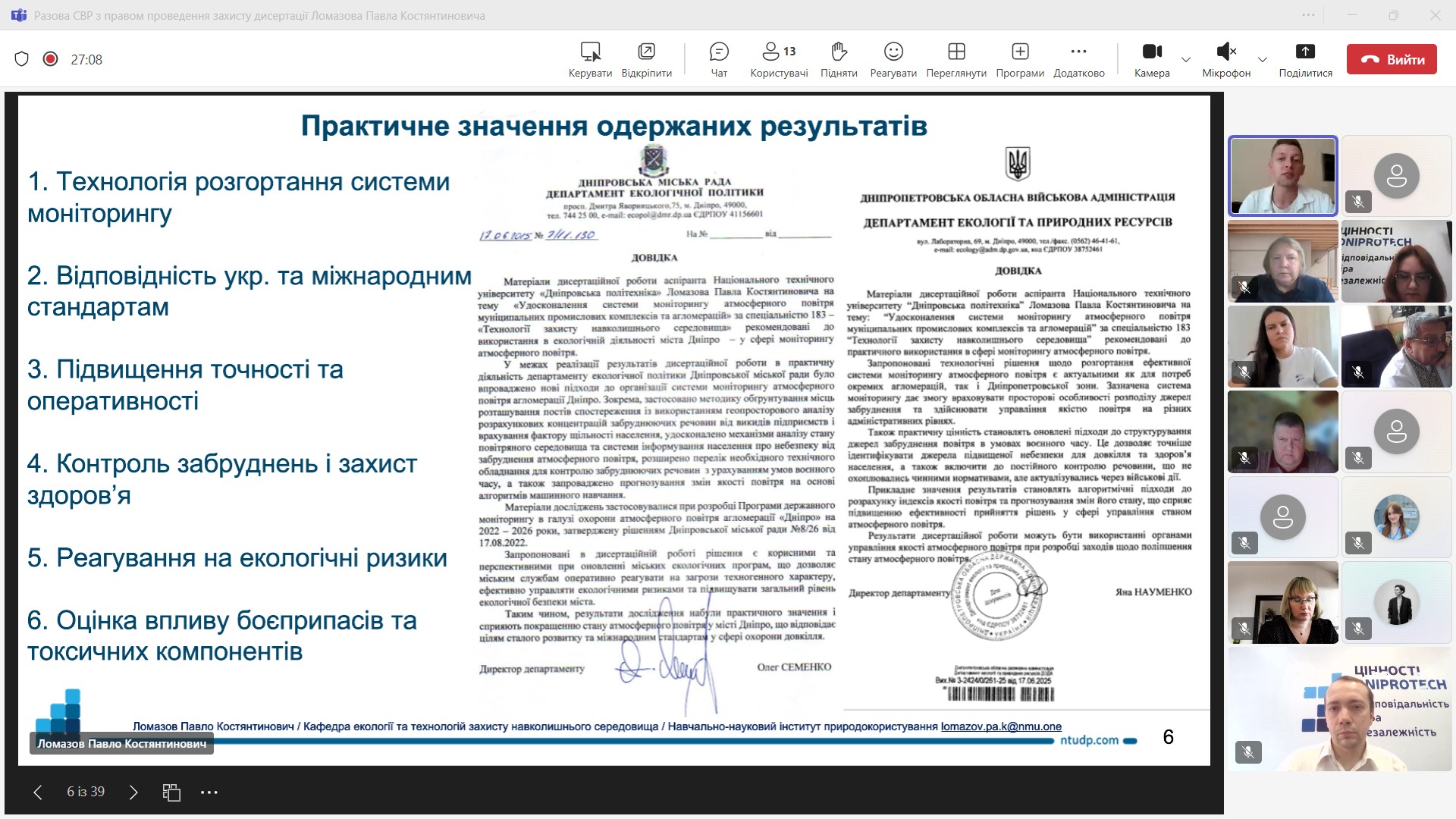
Task: Click the red recording indicator
Action: (x=51, y=59)
